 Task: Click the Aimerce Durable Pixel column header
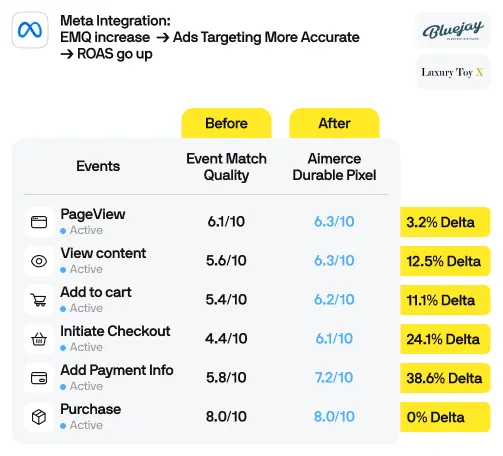coord(334,167)
